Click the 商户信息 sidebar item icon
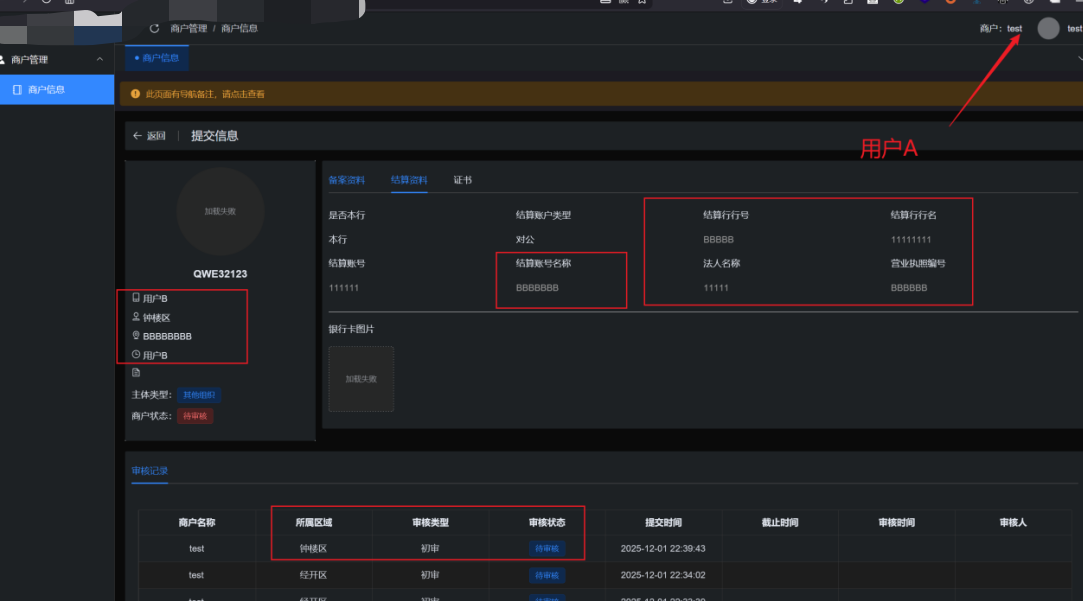The width and height of the screenshot is (1083, 601). (x=17, y=90)
